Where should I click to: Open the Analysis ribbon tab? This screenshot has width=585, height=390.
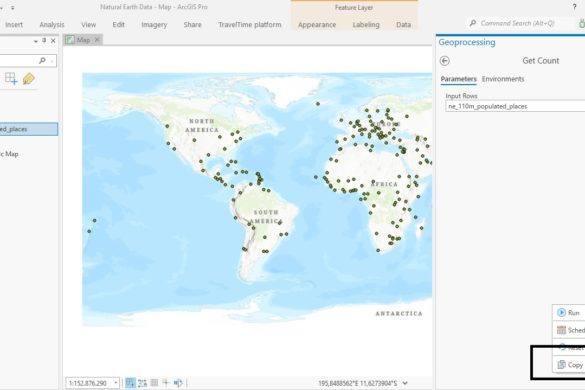pyautogui.click(x=52, y=25)
